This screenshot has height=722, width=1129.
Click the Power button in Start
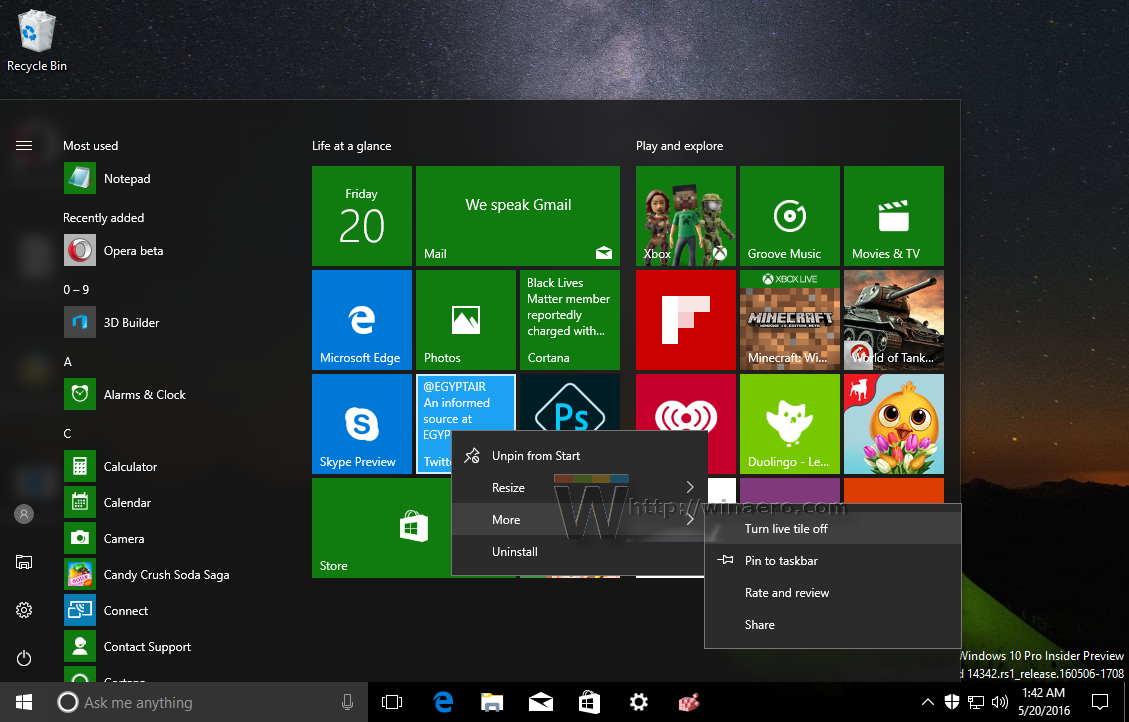click(x=24, y=658)
